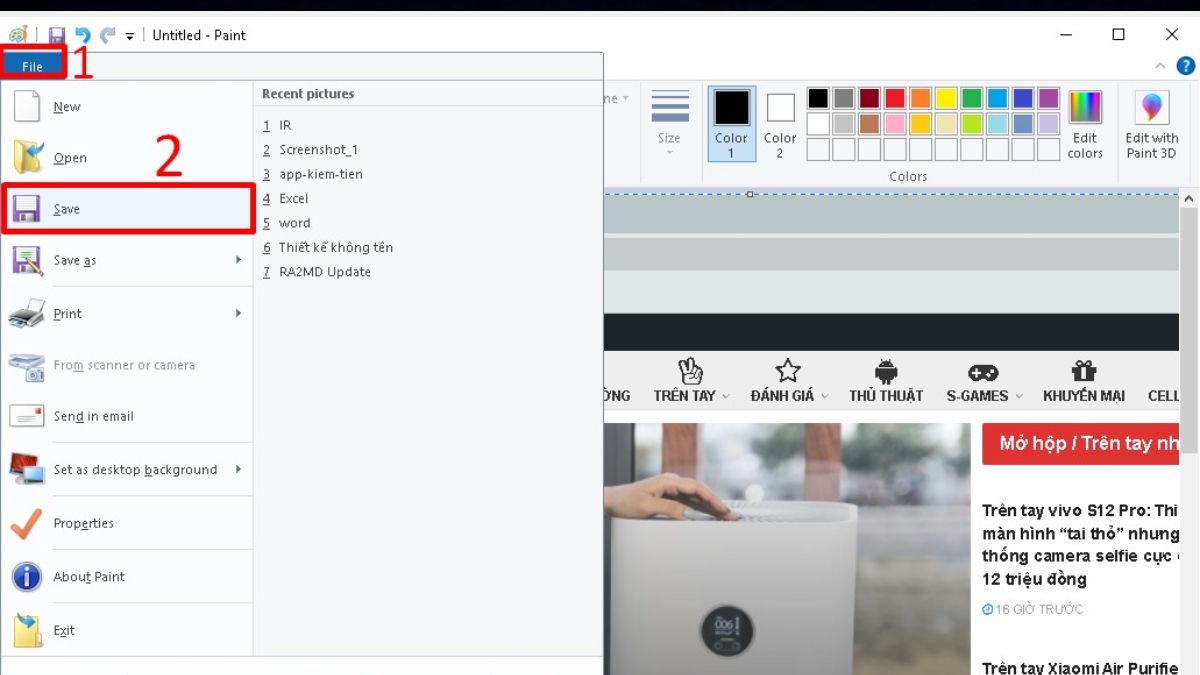Click the gamepad S-GAMES icon
Screen dimensions: 1200x675
[984, 371]
